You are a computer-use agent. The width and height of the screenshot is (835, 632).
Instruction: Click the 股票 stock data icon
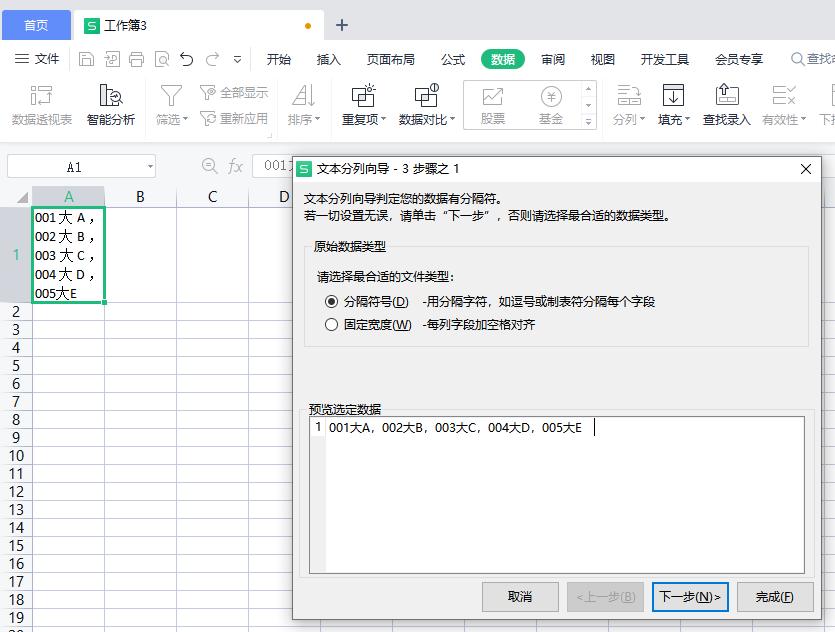(x=492, y=104)
